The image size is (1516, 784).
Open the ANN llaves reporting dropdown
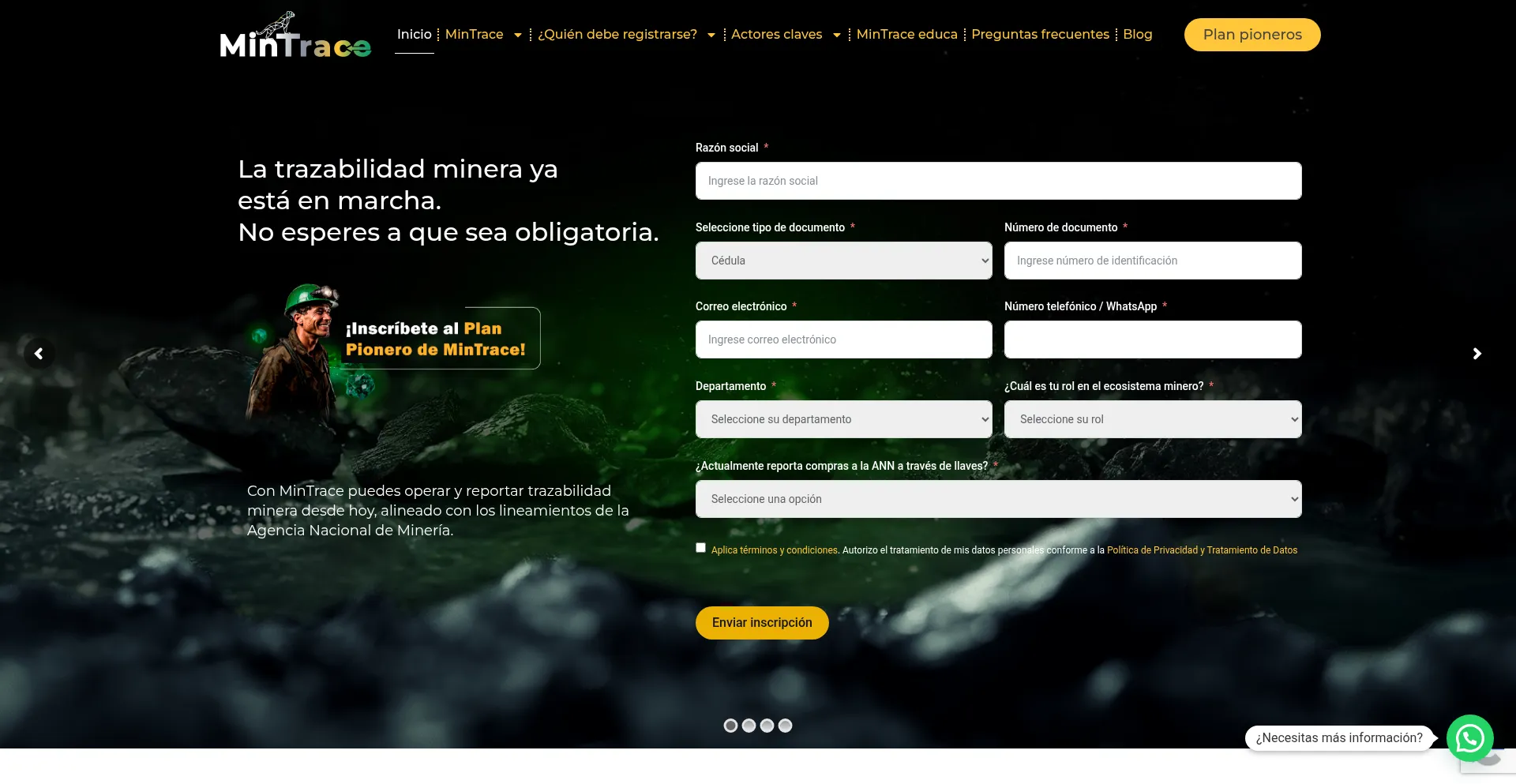998,499
